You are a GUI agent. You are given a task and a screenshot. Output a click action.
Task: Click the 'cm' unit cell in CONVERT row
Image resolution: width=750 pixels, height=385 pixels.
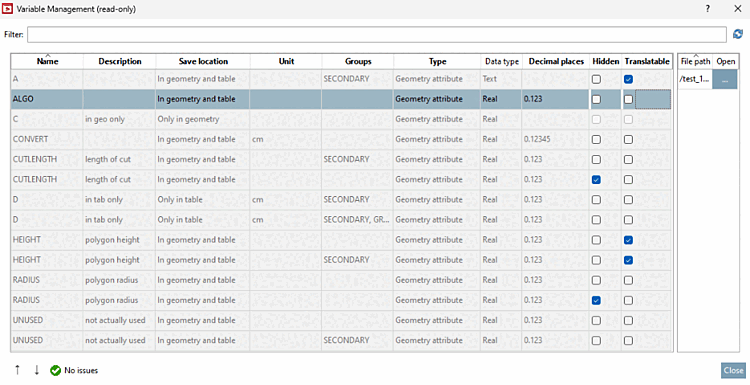[x=286, y=139]
